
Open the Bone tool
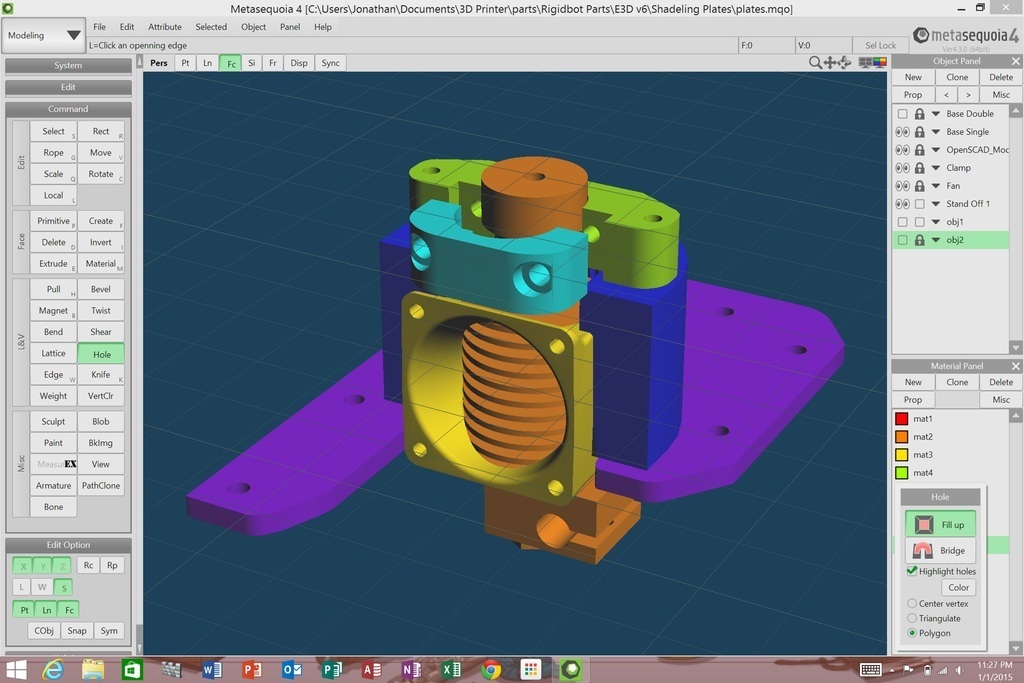[53, 506]
